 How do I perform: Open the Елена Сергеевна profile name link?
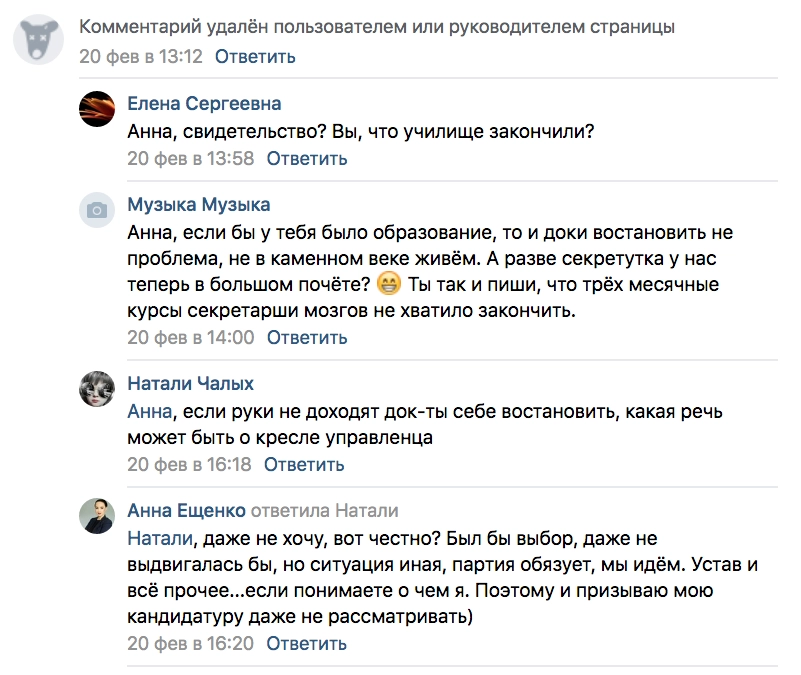[x=204, y=104]
